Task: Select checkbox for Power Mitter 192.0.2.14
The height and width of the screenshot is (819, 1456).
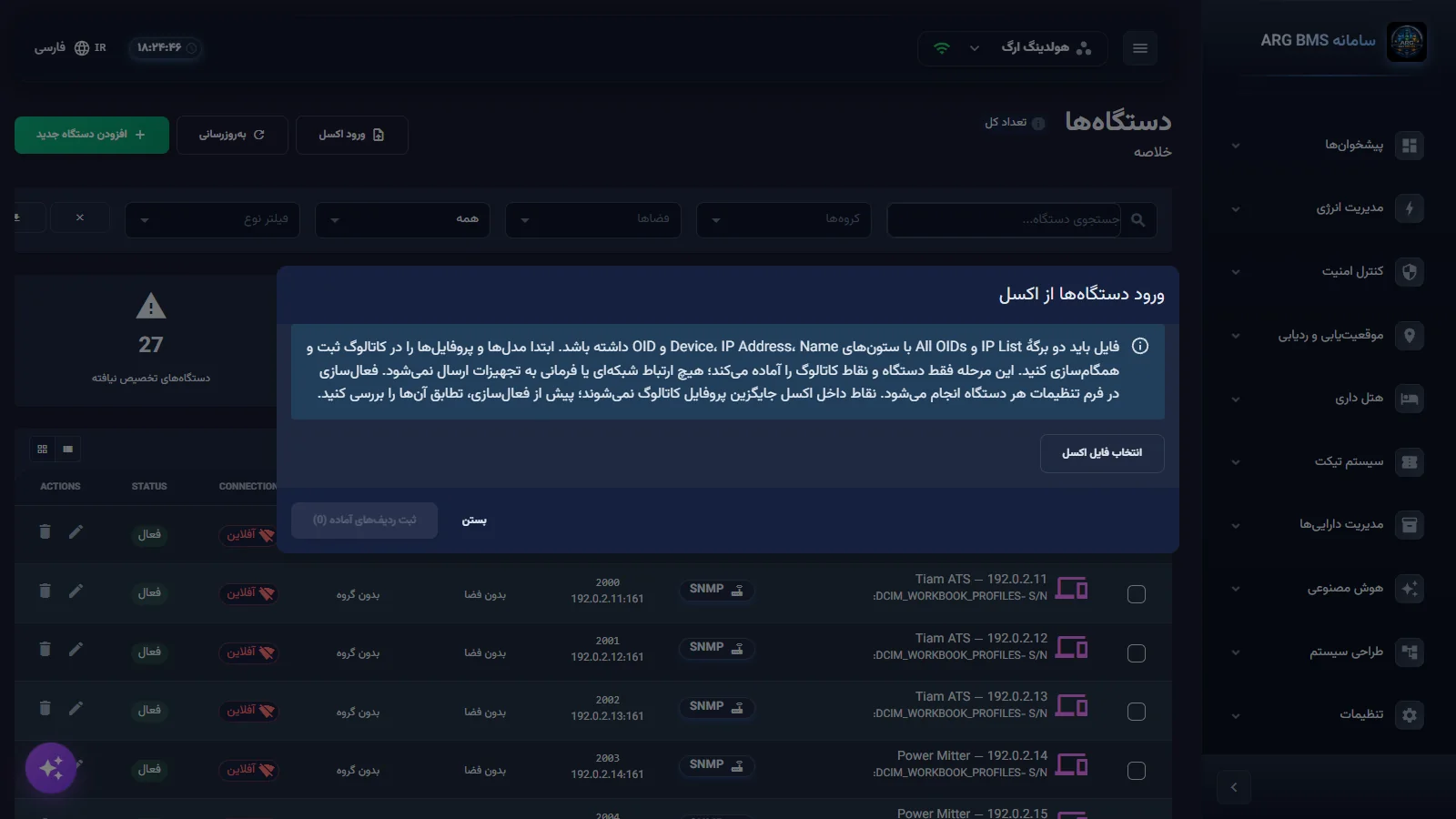Action: (x=1137, y=771)
